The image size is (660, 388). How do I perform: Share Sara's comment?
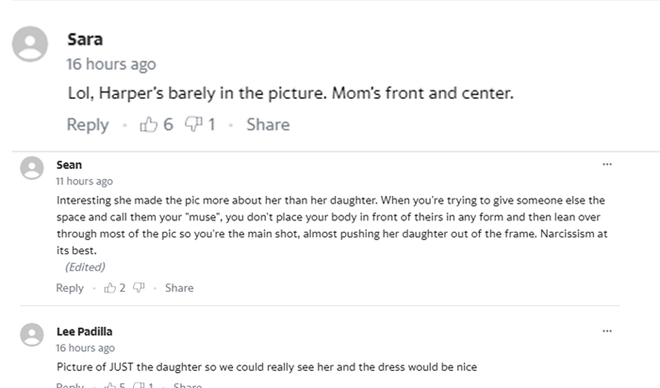click(x=268, y=125)
